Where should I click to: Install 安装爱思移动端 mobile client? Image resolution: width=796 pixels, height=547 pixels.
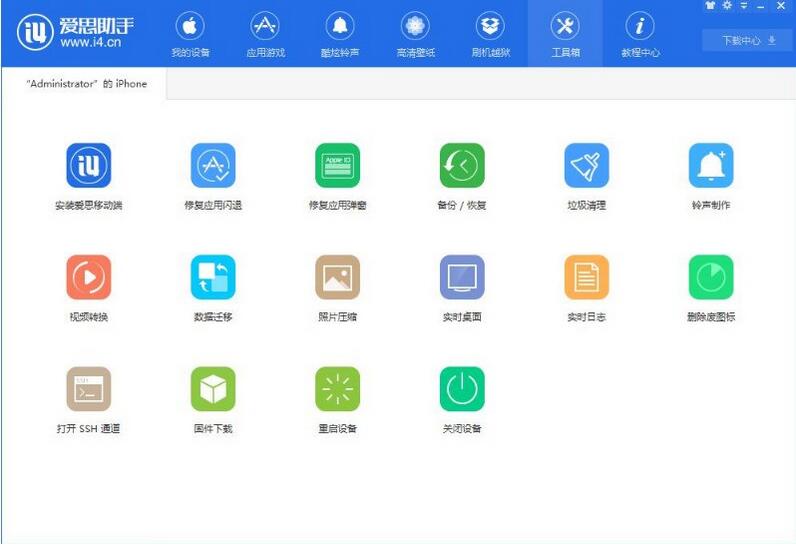tap(88, 166)
